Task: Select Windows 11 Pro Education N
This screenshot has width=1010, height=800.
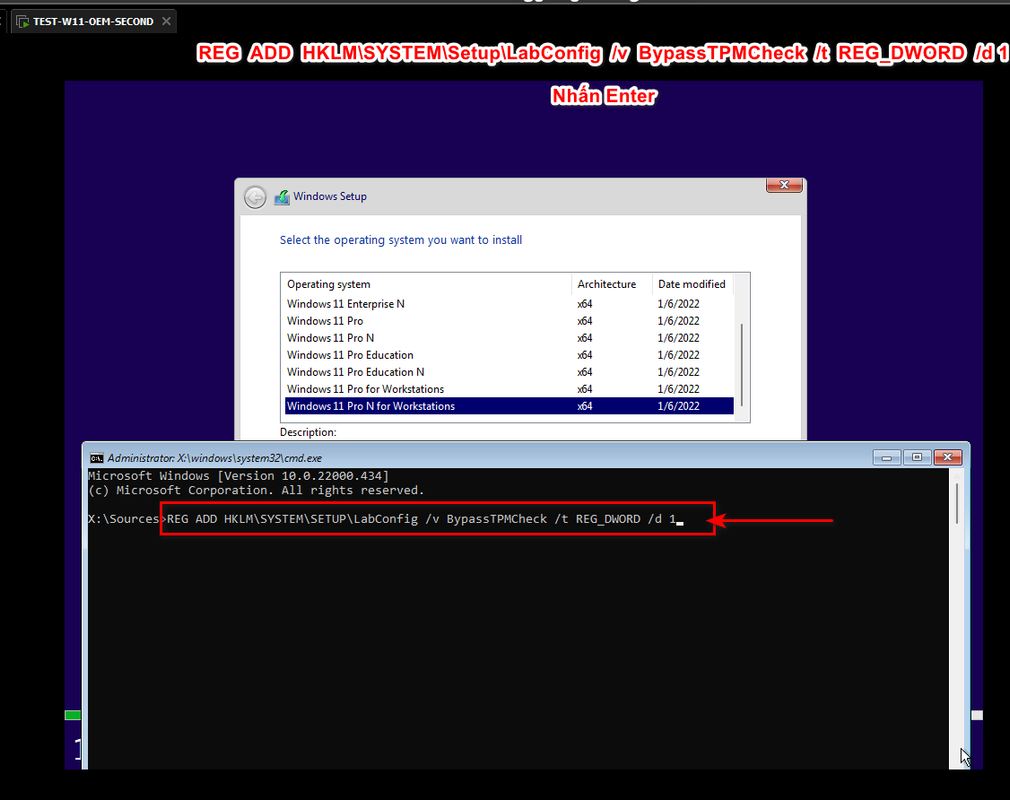Action: (x=509, y=372)
